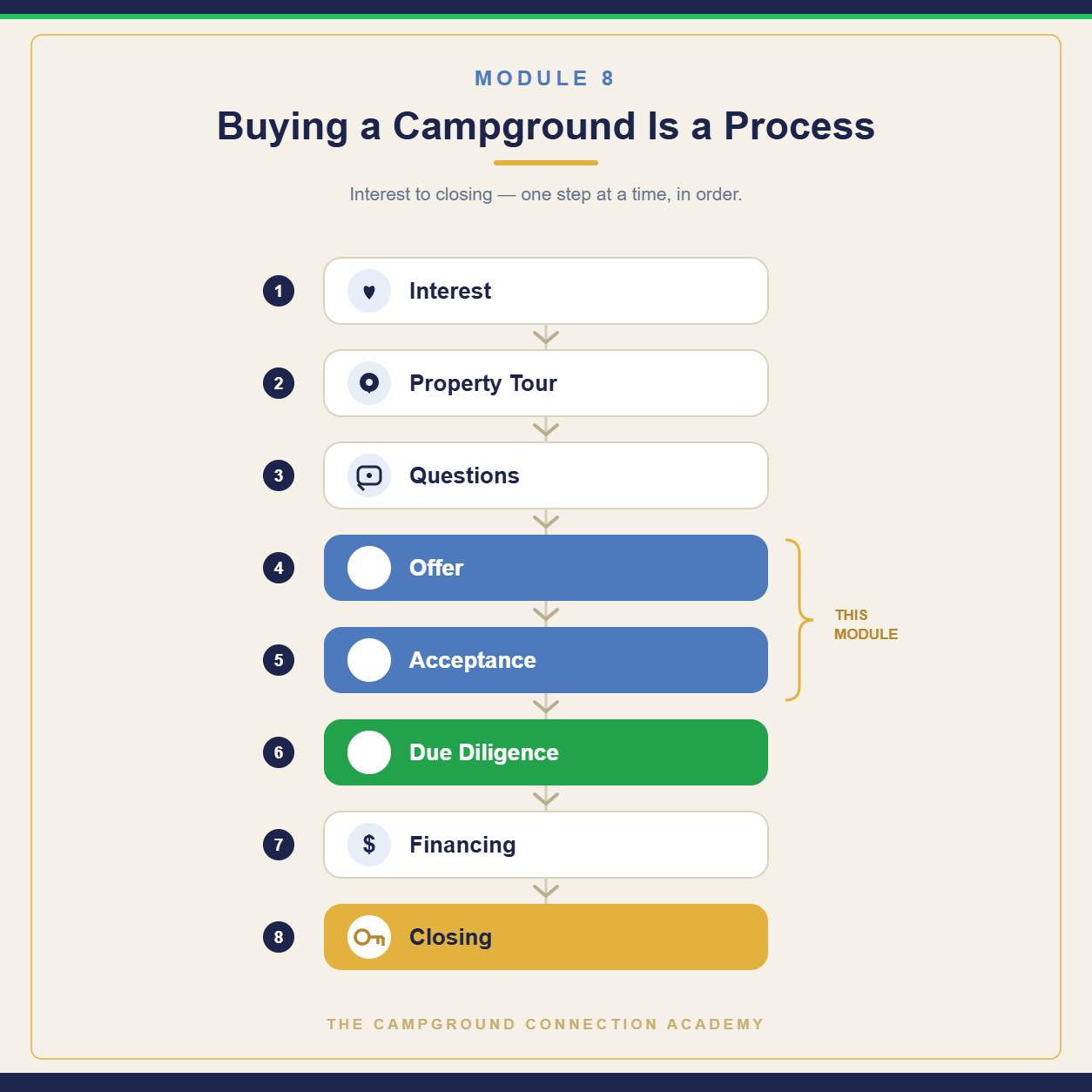Click the white circle icon in Acceptance
This screenshot has height=1092, width=1092.
(x=369, y=660)
